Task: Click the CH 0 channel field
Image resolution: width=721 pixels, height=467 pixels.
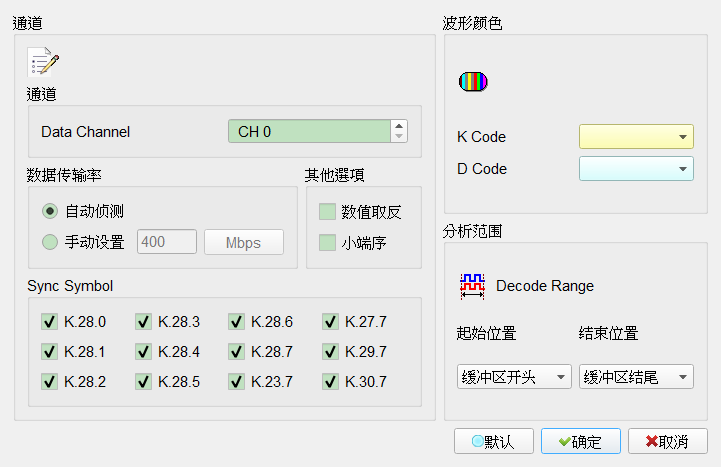Action: tap(309, 131)
